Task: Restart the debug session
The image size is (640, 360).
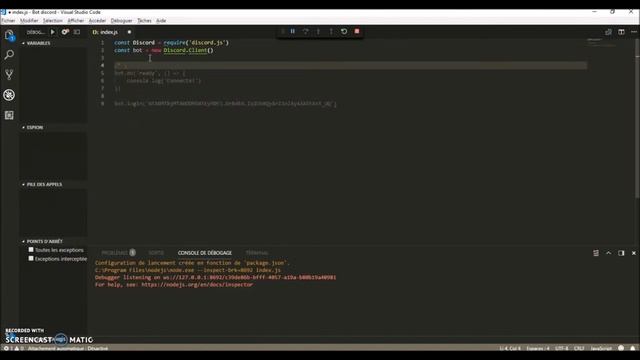Action: (344, 31)
